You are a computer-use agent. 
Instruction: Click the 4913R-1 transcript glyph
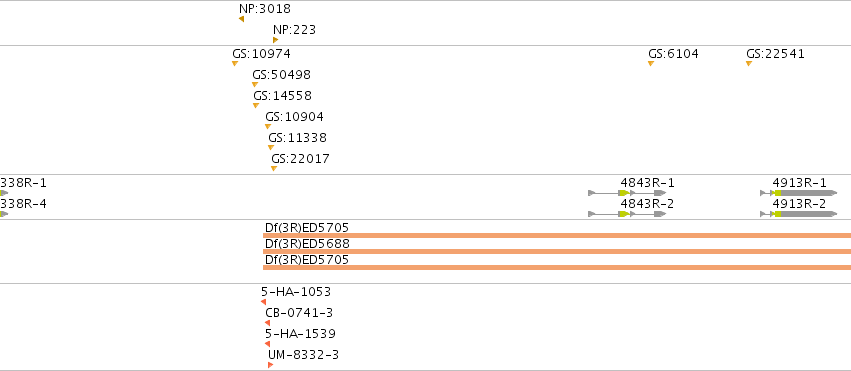tap(798, 193)
